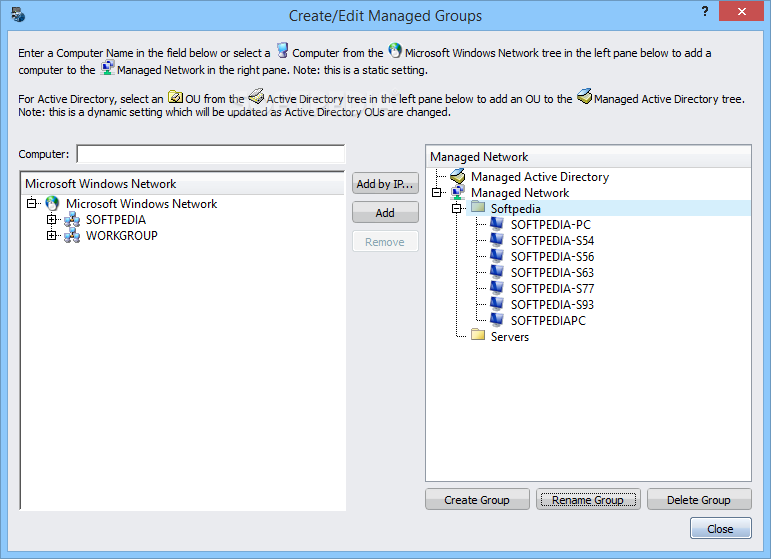The width and height of the screenshot is (771, 559).
Task: Select the Managed Active Directory label
Action: click(x=540, y=177)
